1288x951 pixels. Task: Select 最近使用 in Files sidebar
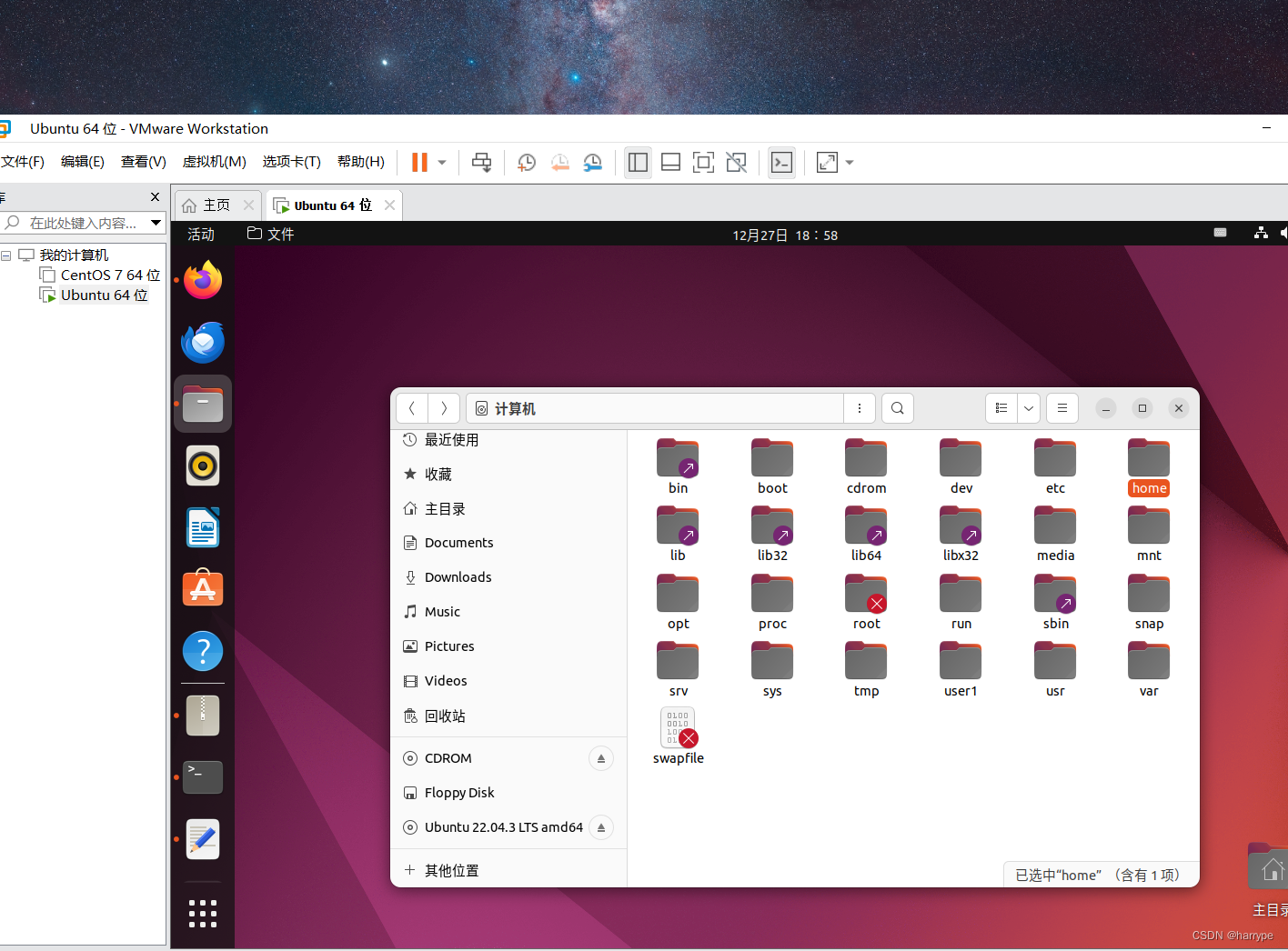(x=508, y=440)
